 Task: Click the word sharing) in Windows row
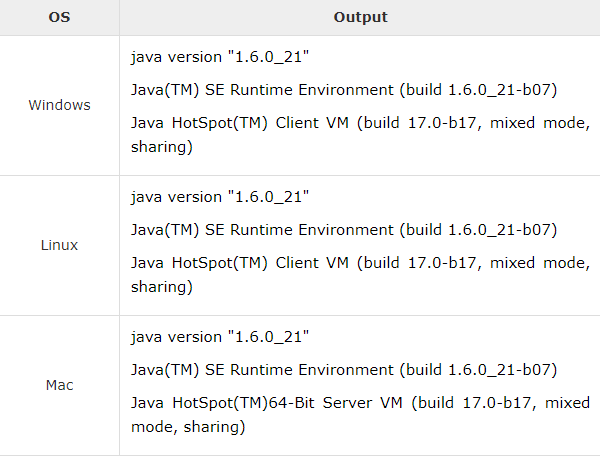(x=161, y=147)
